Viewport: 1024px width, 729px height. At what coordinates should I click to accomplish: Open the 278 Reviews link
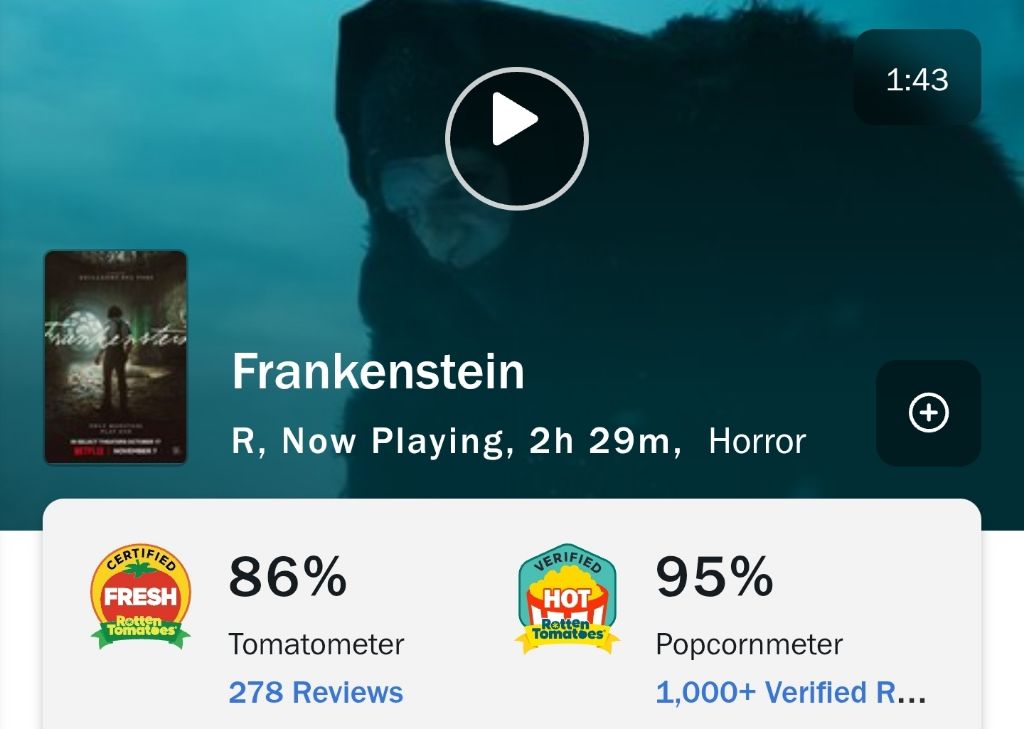coord(316,692)
